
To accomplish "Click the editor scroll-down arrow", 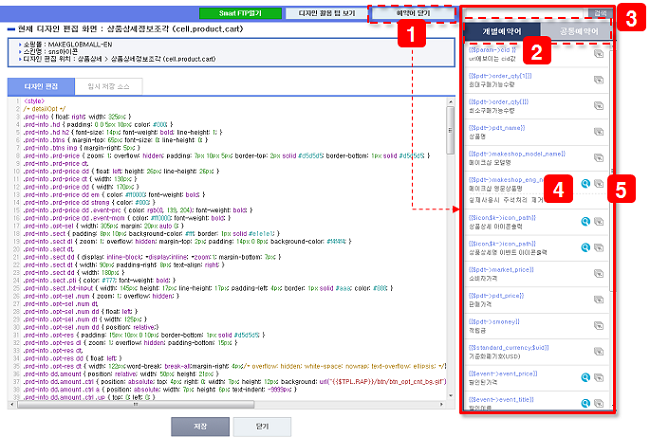I will (x=451, y=396).
